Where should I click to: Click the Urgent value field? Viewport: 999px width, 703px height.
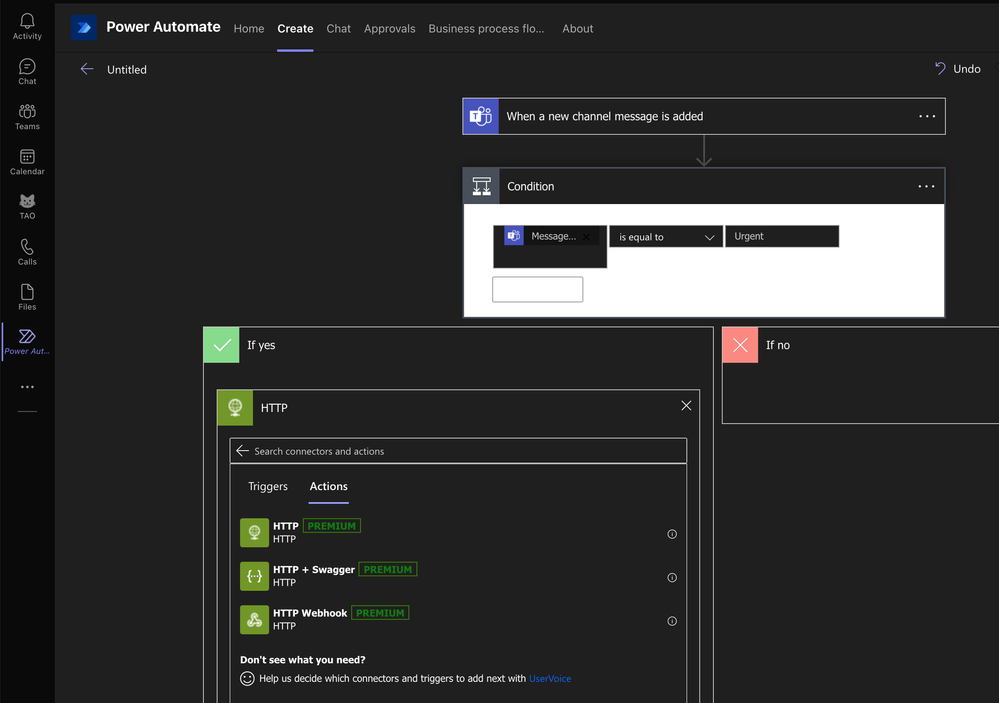782,236
